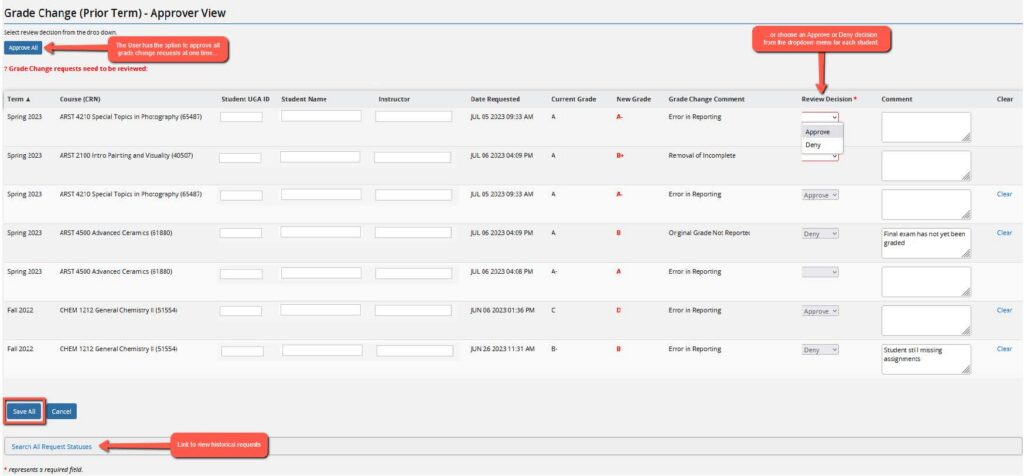Choose Deny in the open dropdown list
The height and width of the screenshot is (476, 1024).
813,145
